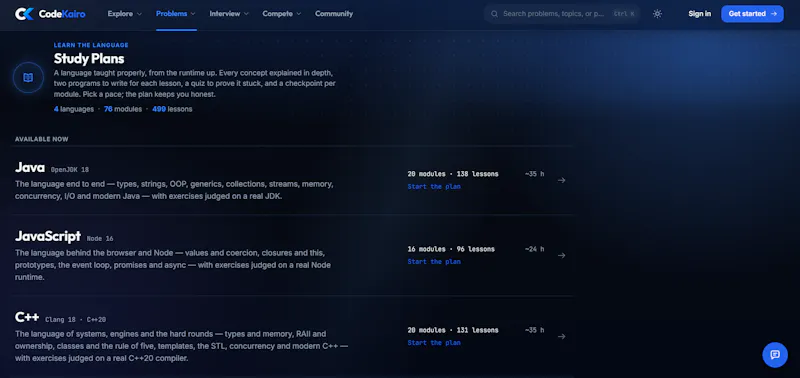Open the Compete dropdown menu
The width and height of the screenshot is (800, 378).
point(282,14)
